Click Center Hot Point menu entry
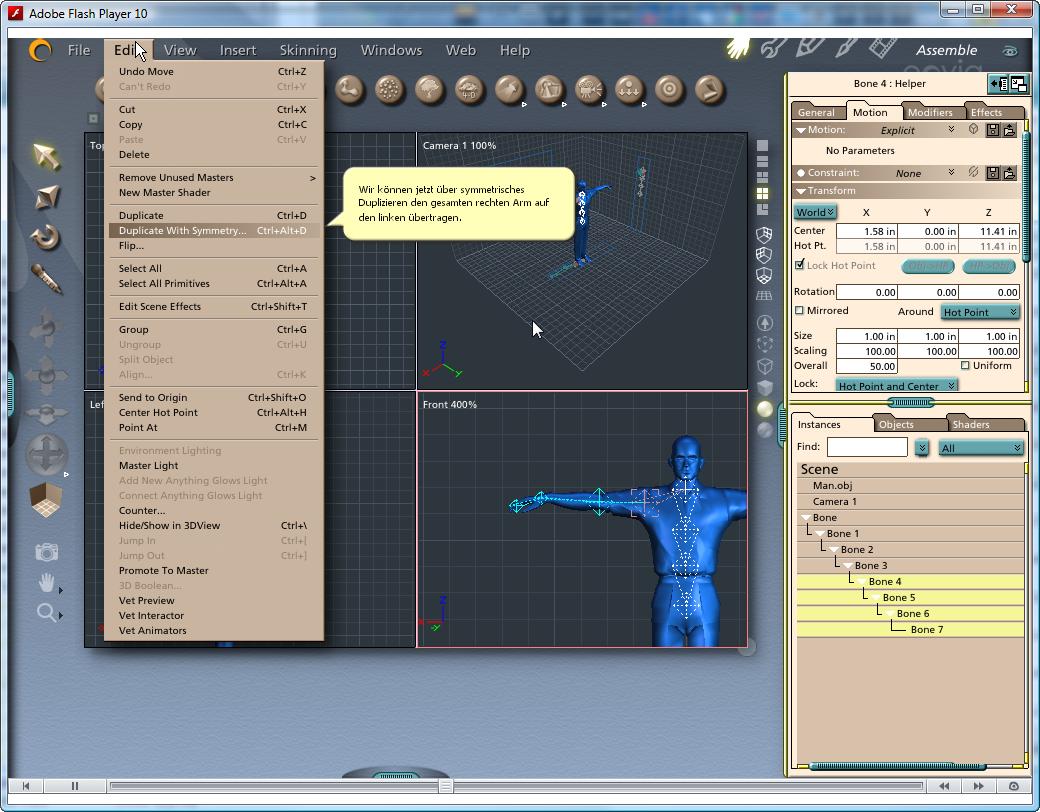Viewport: 1040px width, 812px height. tap(158, 412)
